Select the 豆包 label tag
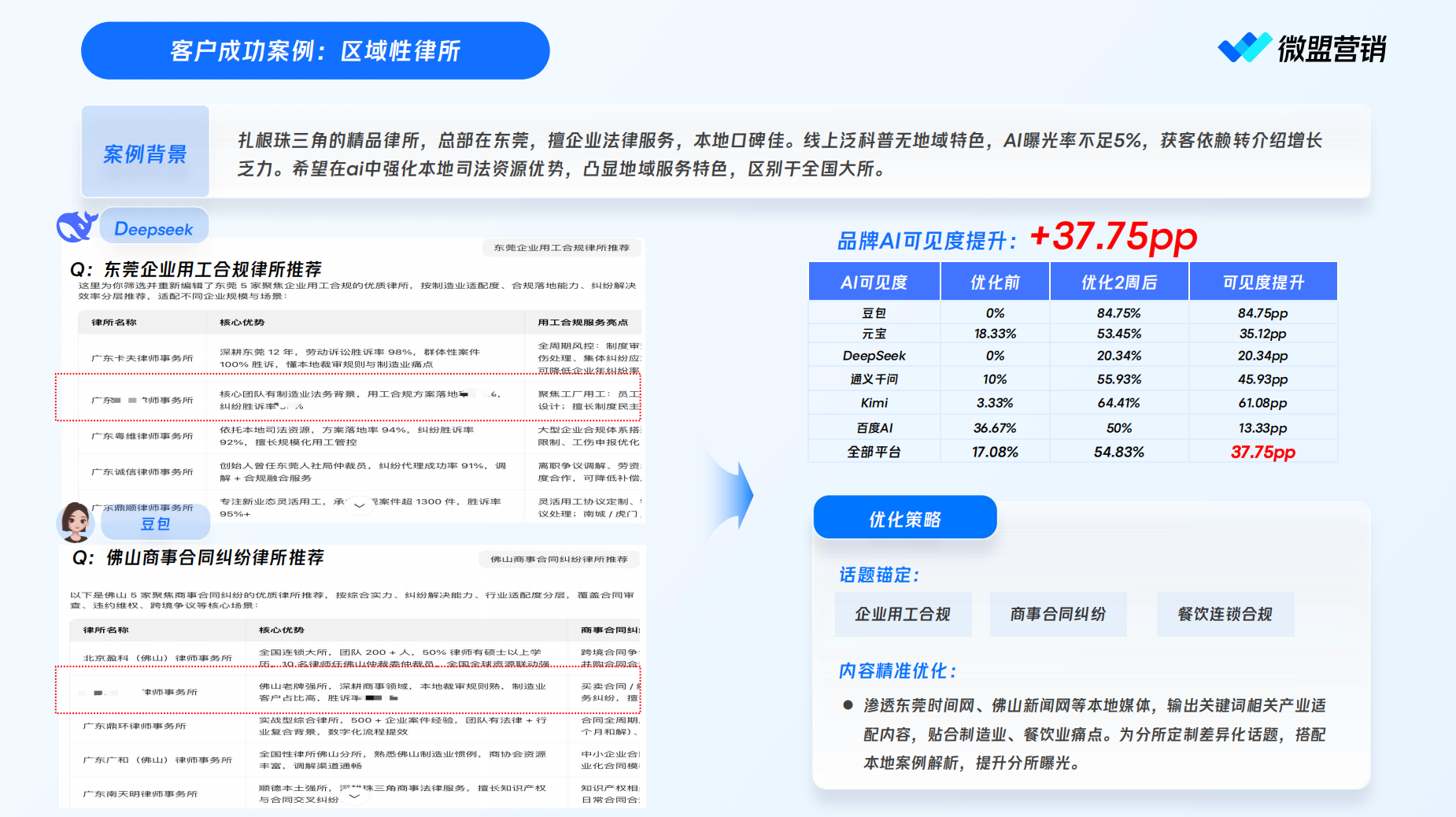This screenshot has height=817, width=1456. click(x=155, y=523)
